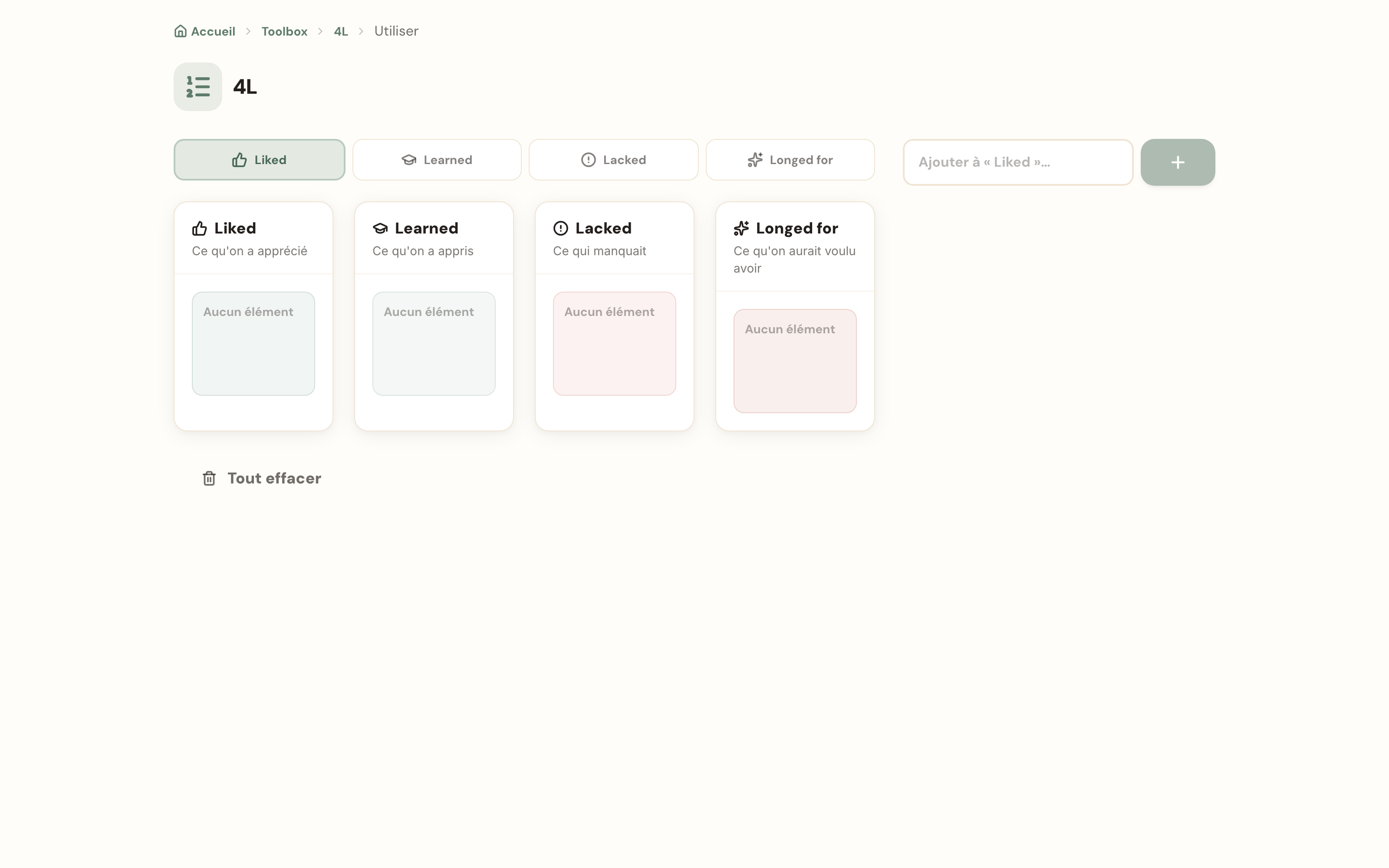
Task: Click the Longed for card heading text
Action: pyautogui.click(x=797, y=228)
